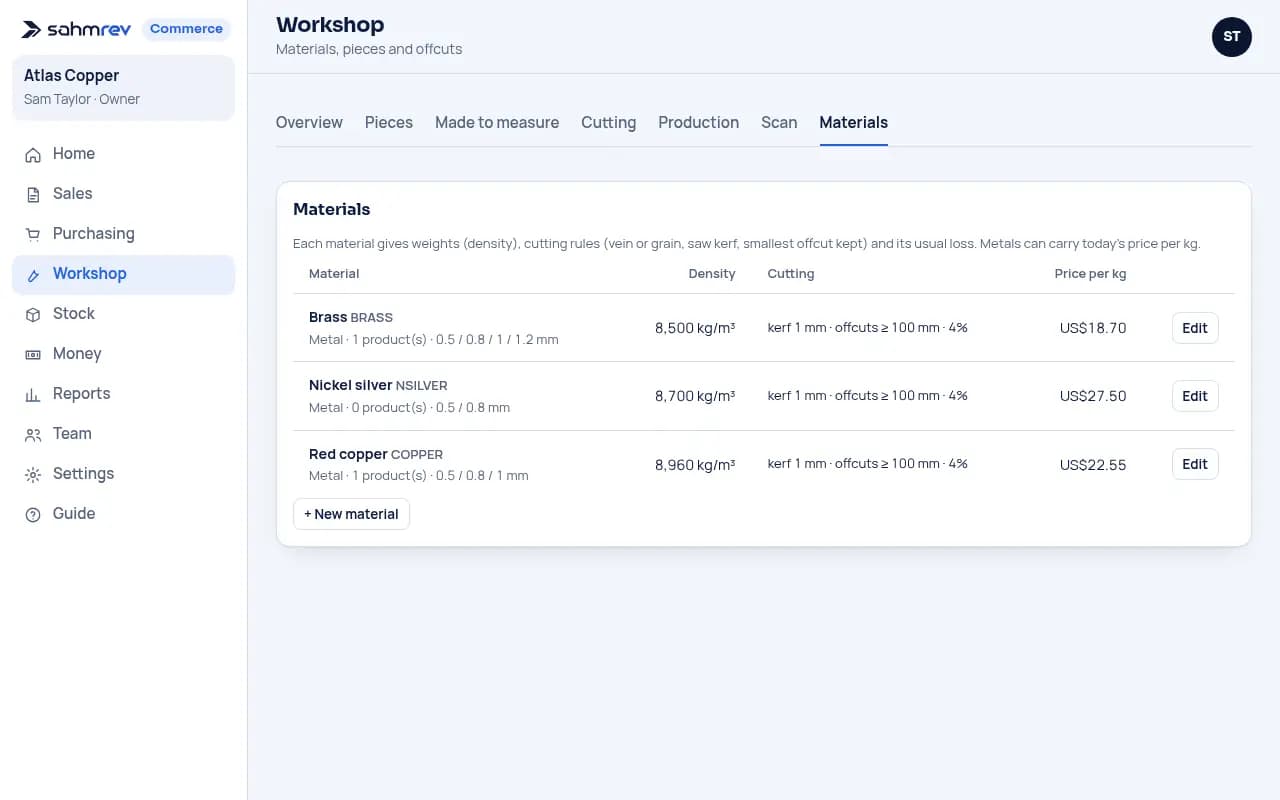Viewport: 1280px width, 800px height.
Task: Select the Materials tab
Action: [853, 122]
